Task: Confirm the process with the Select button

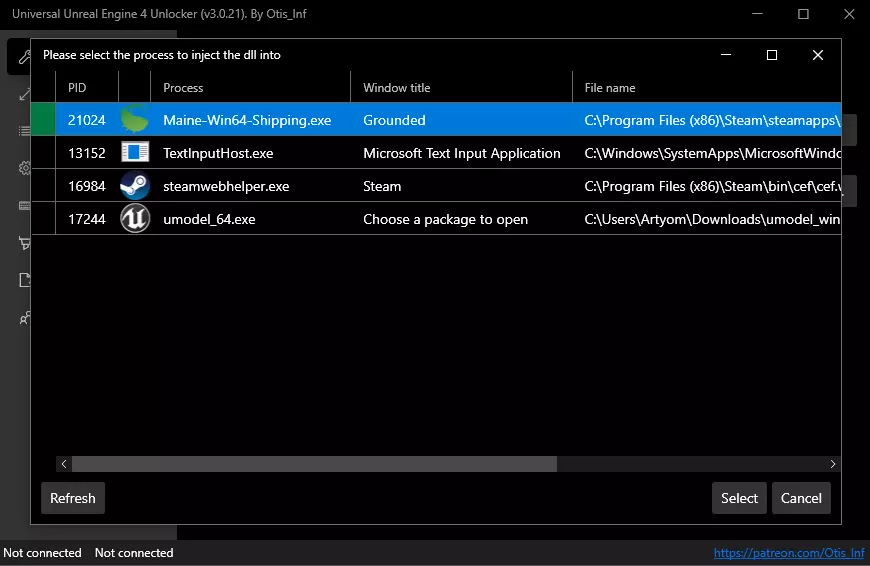Action: [x=739, y=498]
